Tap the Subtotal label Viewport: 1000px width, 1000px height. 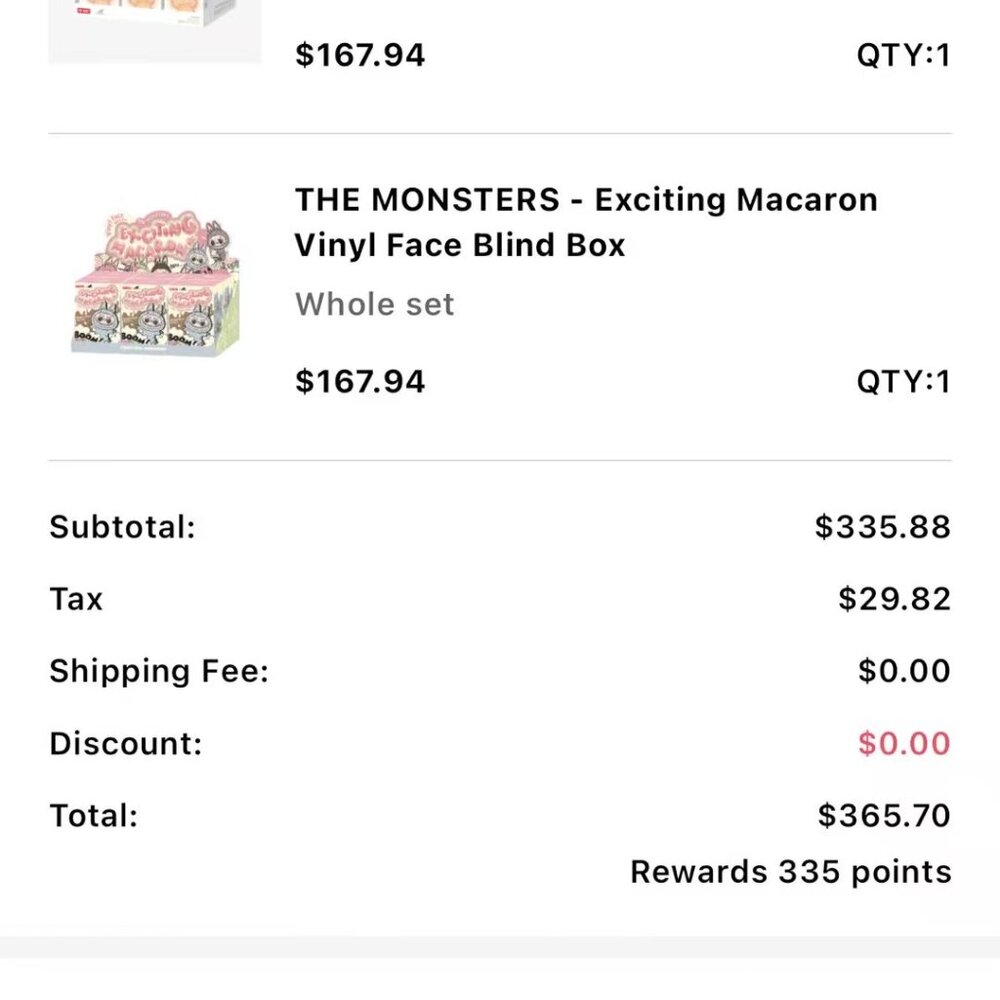[x=122, y=526]
